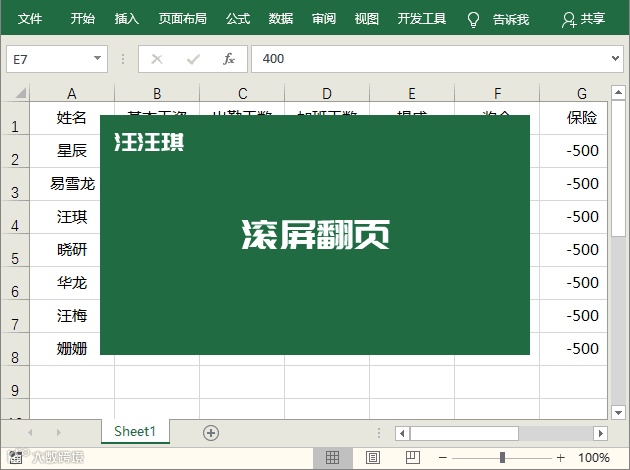This screenshot has width=630, height=470.
Task: Click the zoom out minus button
Action: pyautogui.click(x=443, y=457)
